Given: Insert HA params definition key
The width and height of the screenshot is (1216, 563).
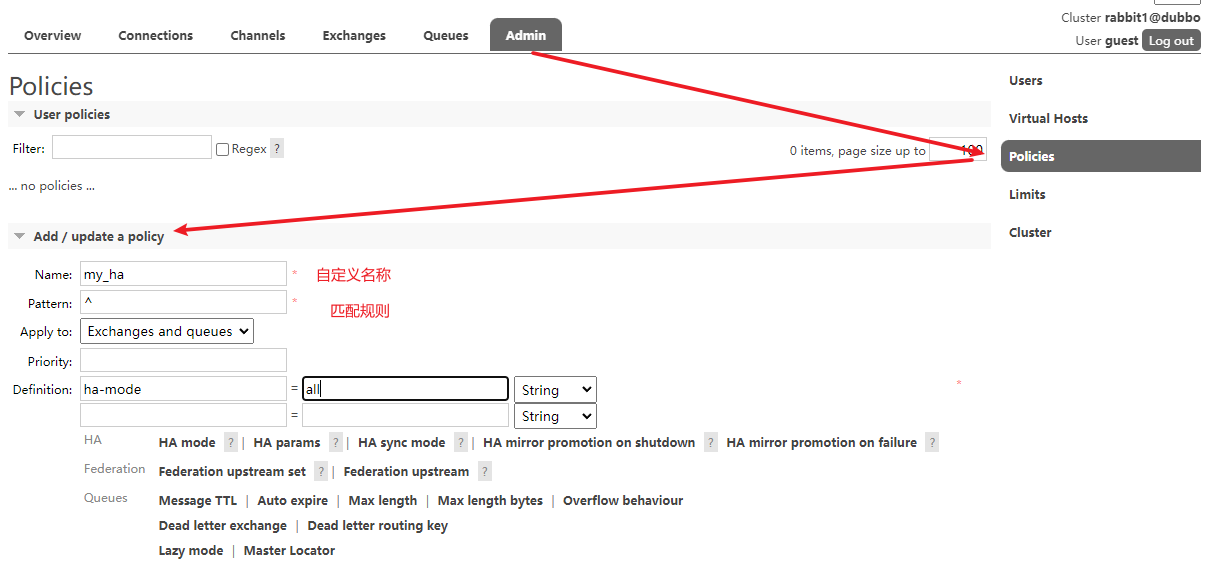Looking at the screenshot, I should 287,442.
